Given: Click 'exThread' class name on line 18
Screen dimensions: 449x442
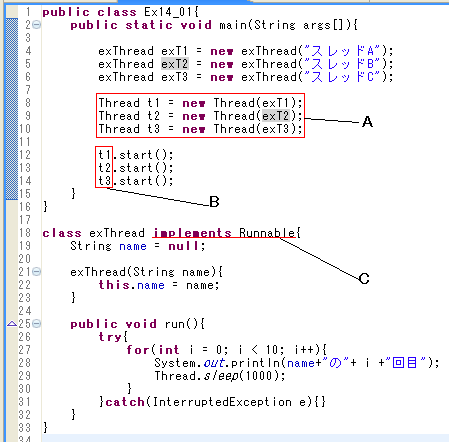Looking at the screenshot, I should pyautogui.click(x=117, y=233).
